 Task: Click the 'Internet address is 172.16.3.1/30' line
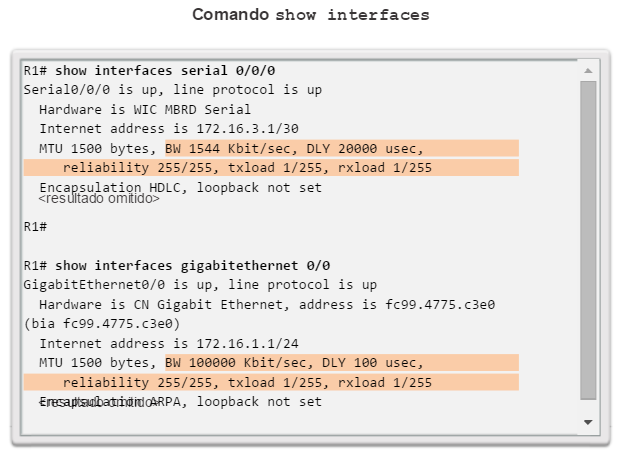click(169, 129)
